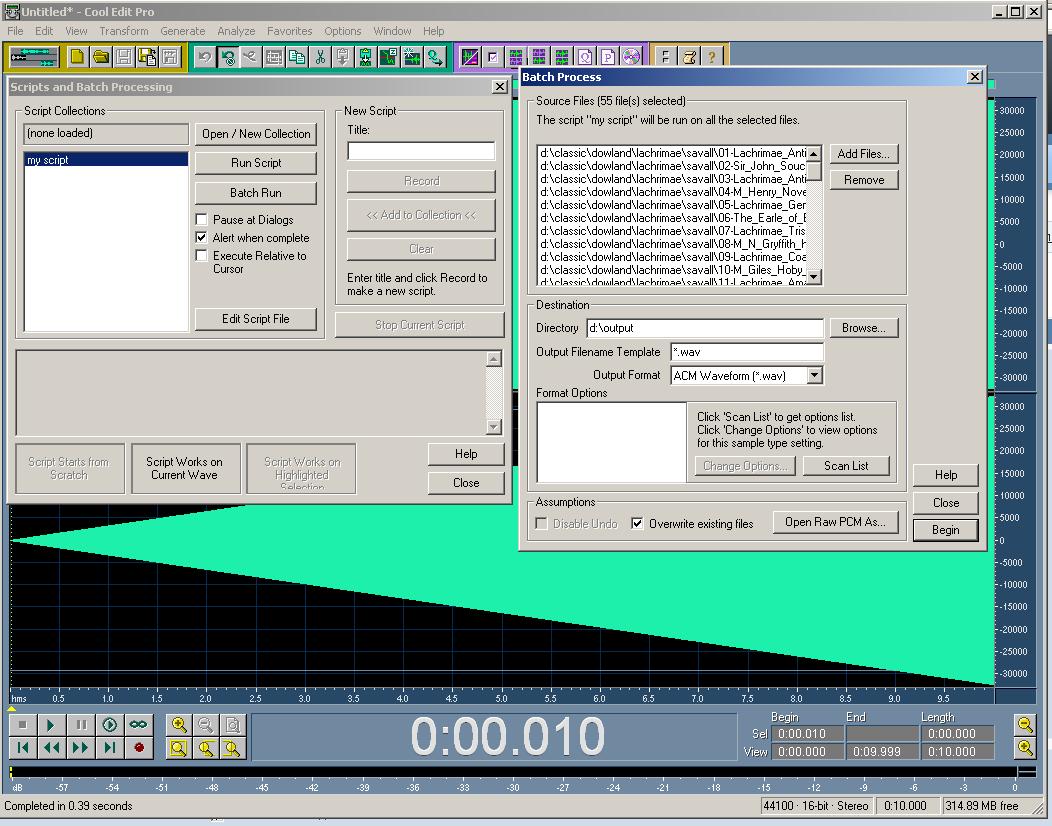Click the CD disc toolbar icon
Image resolution: width=1052 pixels, height=826 pixels.
click(631, 57)
